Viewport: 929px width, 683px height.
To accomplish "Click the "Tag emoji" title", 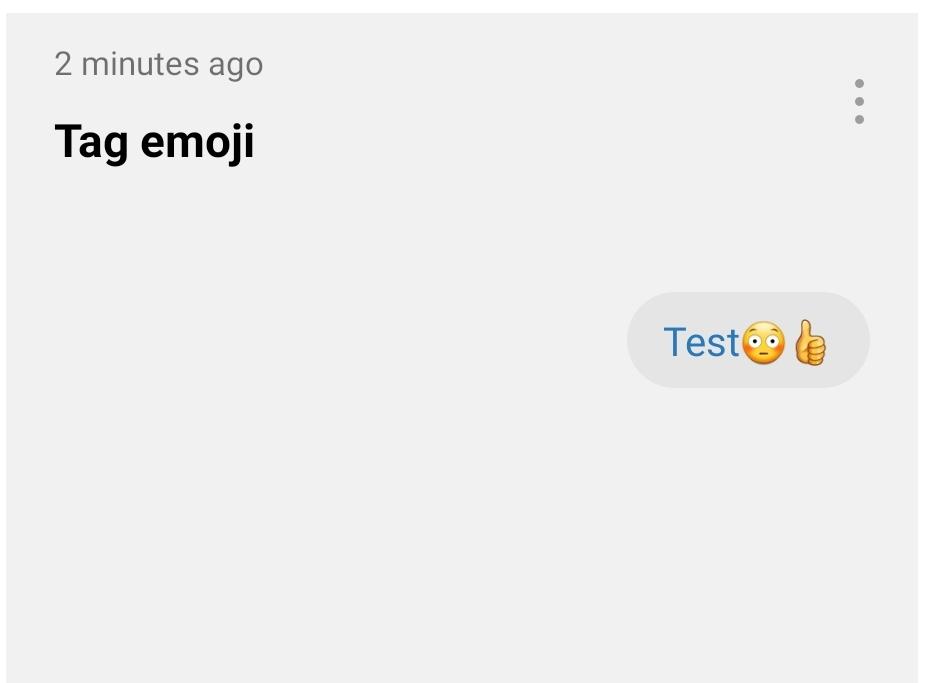I will 154,141.
